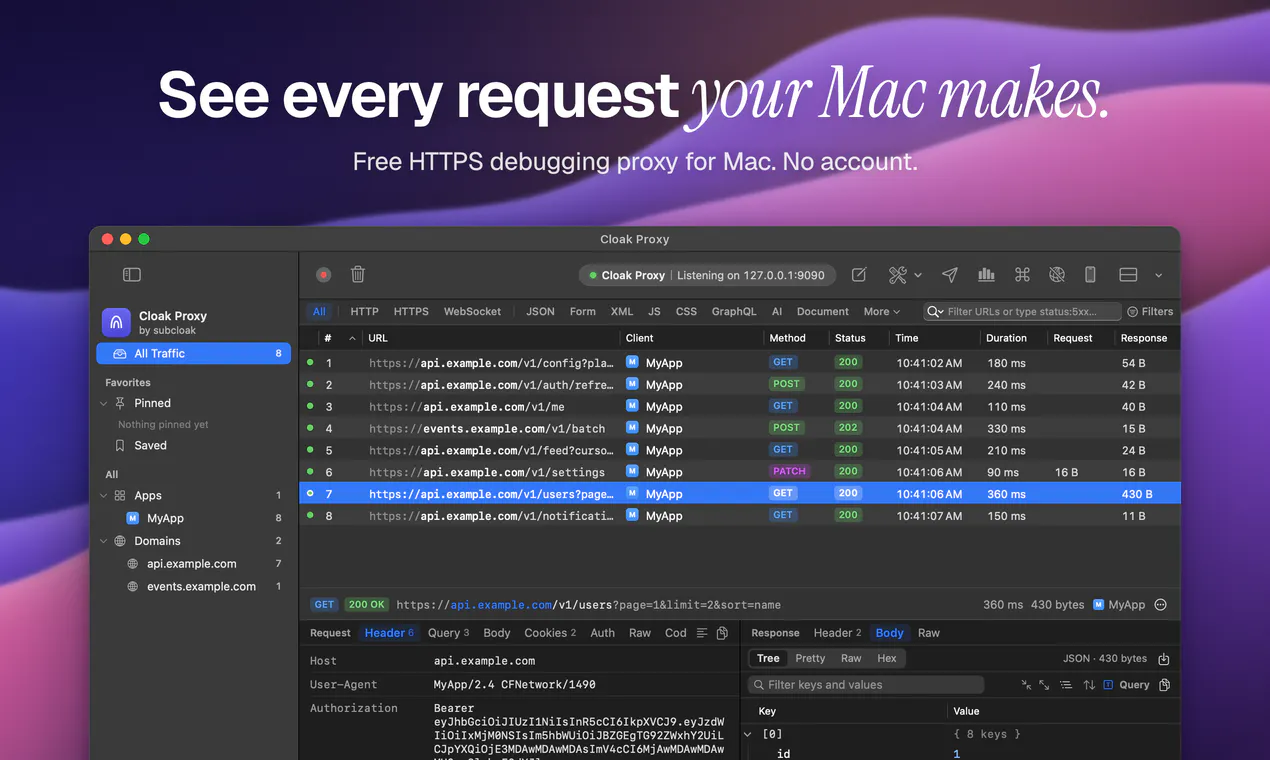Toggle the sidebar panel icon
1270x760 pixels.
click(132, 275)
